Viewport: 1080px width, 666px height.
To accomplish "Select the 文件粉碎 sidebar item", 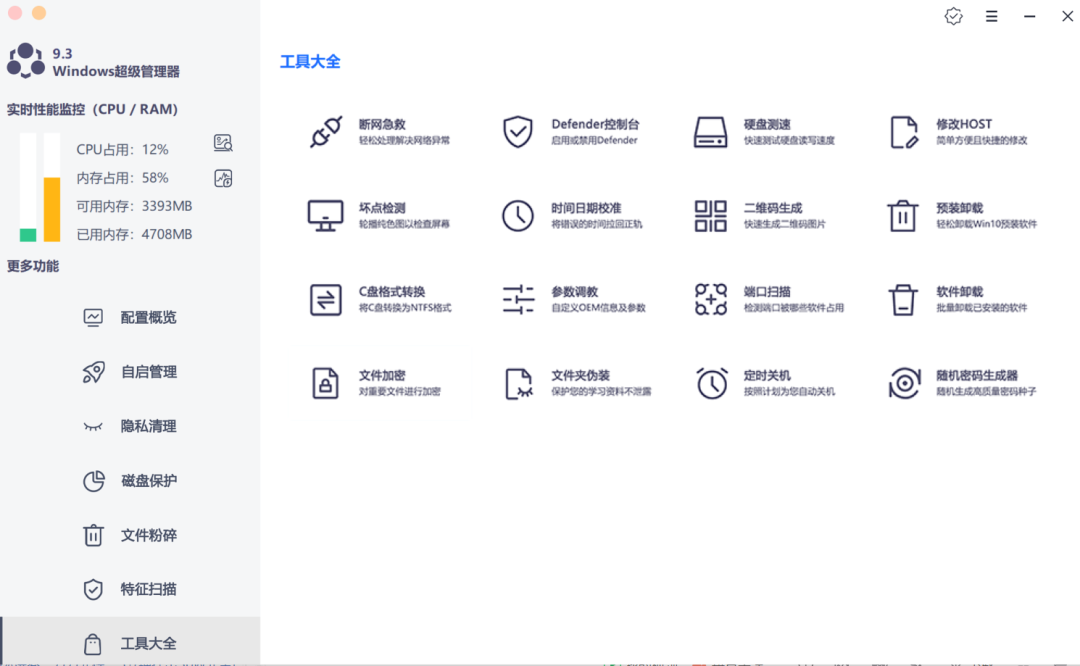I will pos(130,535).
